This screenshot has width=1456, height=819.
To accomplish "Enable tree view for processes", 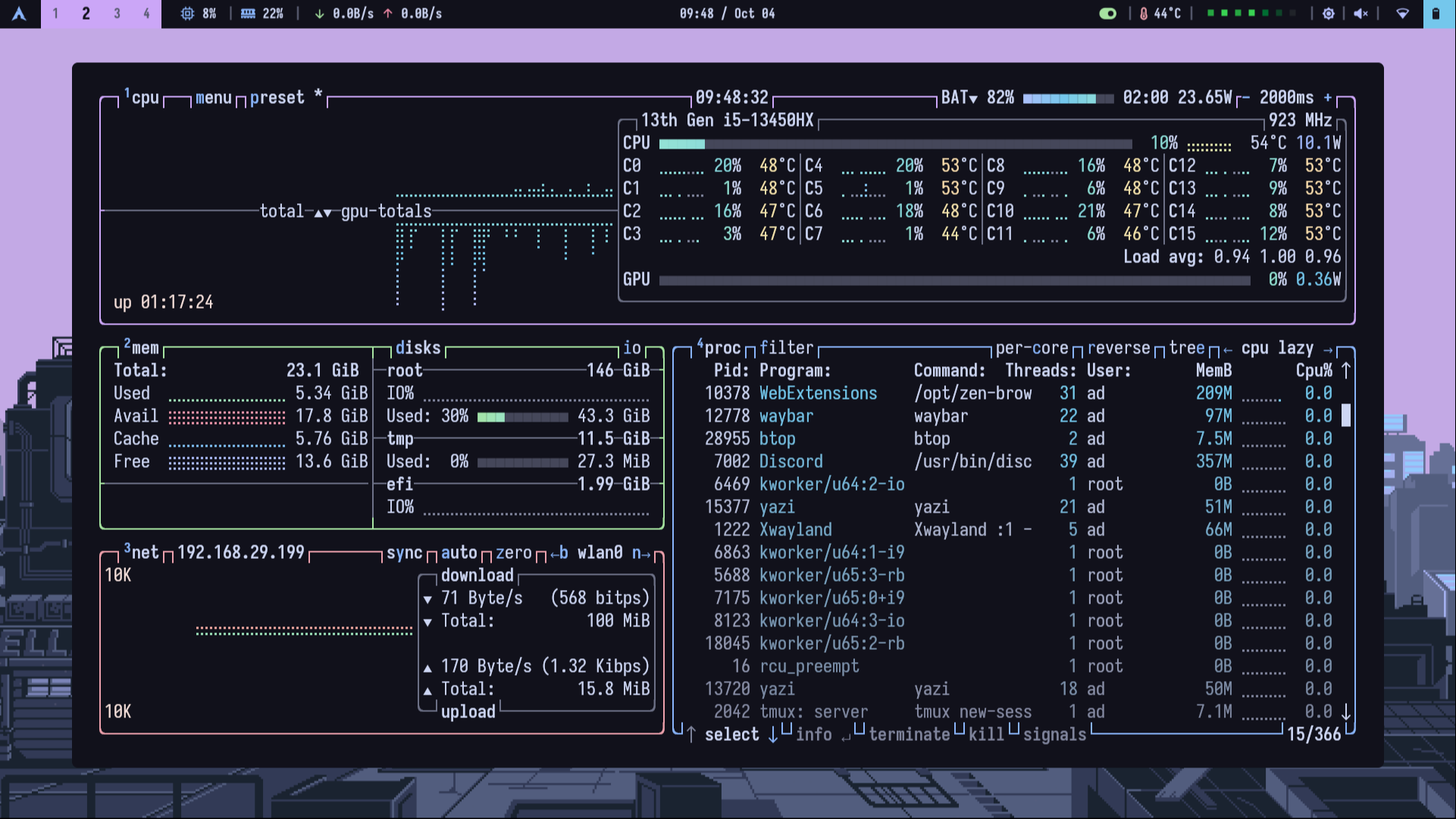I will [1186, 348].
